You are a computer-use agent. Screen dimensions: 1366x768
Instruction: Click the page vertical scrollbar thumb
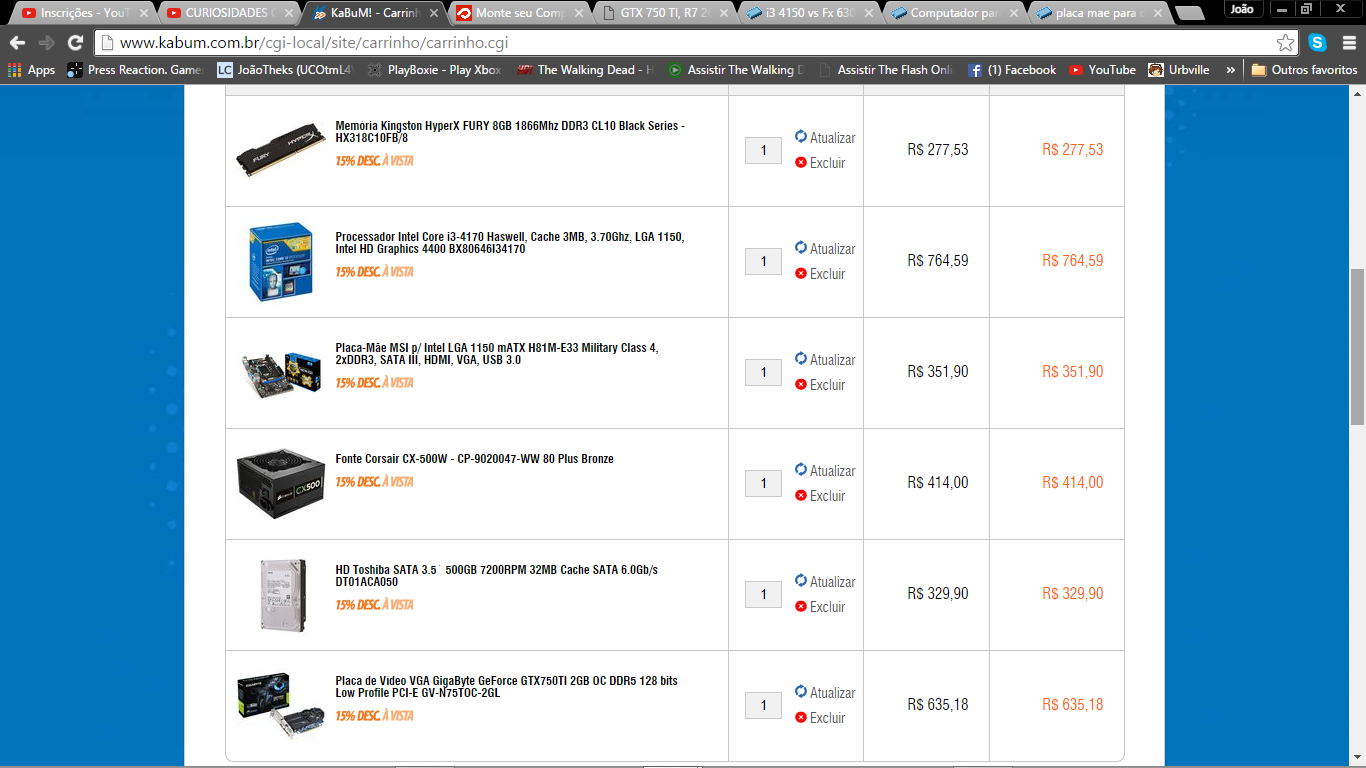pos(1357,346)
